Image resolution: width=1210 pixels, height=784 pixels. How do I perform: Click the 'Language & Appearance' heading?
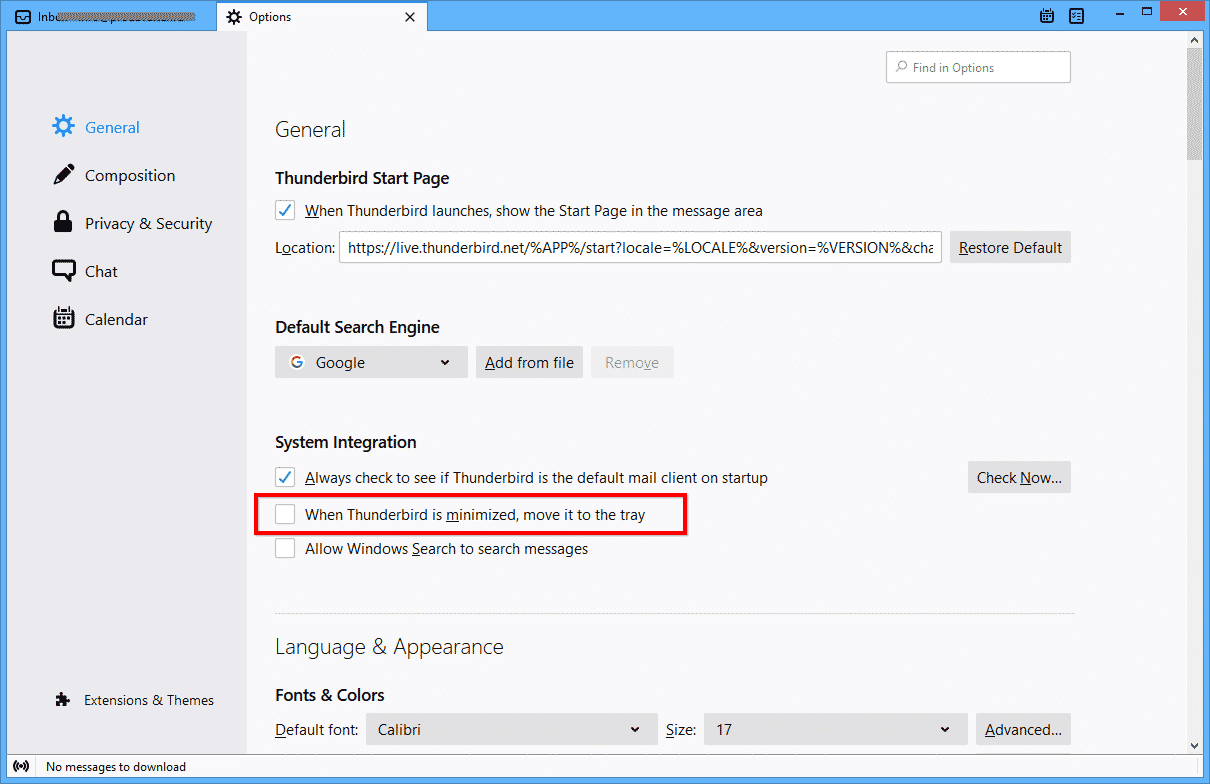(389, 647)
